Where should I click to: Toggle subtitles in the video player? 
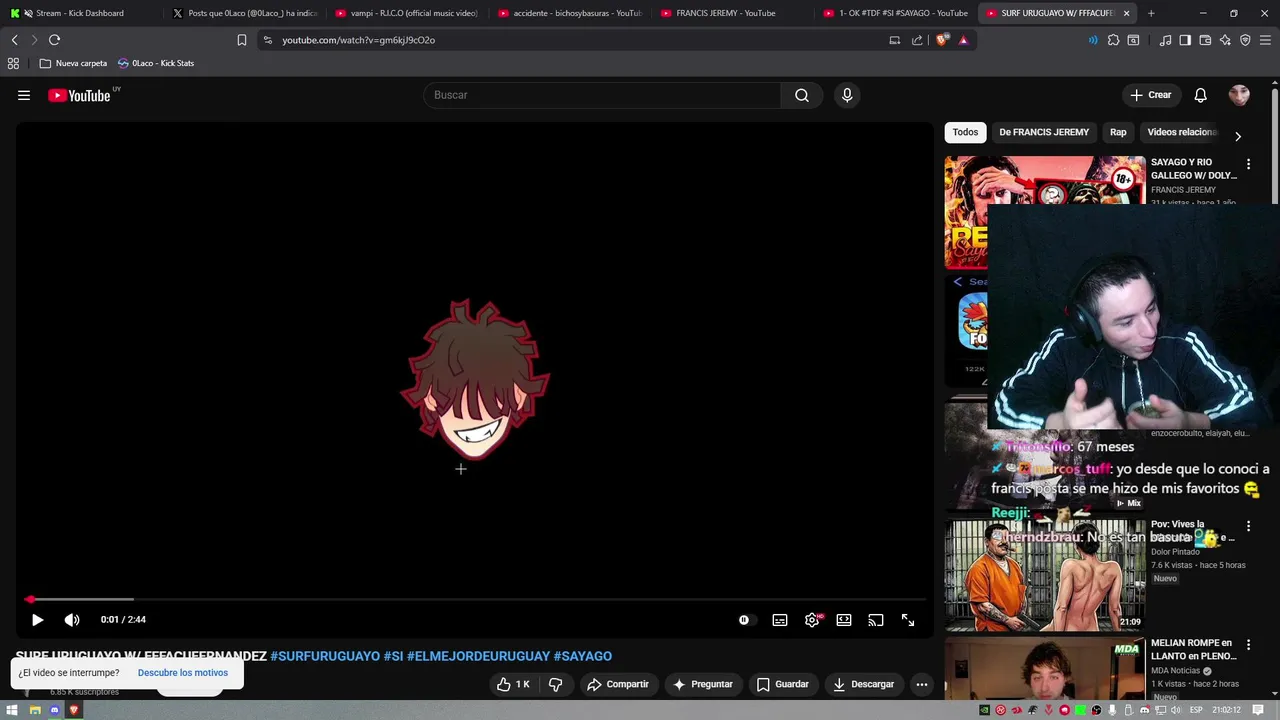tap(780, 620)
